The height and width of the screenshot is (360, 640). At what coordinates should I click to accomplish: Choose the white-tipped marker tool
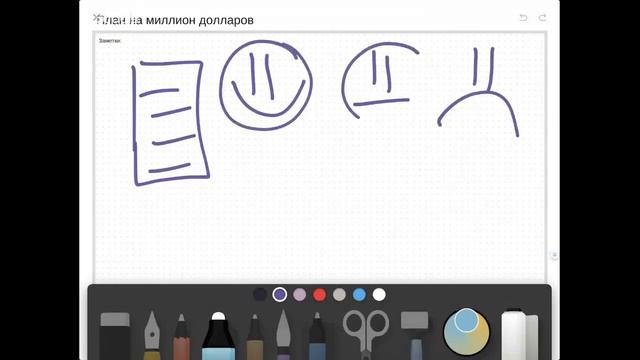(x=218, y=336)
